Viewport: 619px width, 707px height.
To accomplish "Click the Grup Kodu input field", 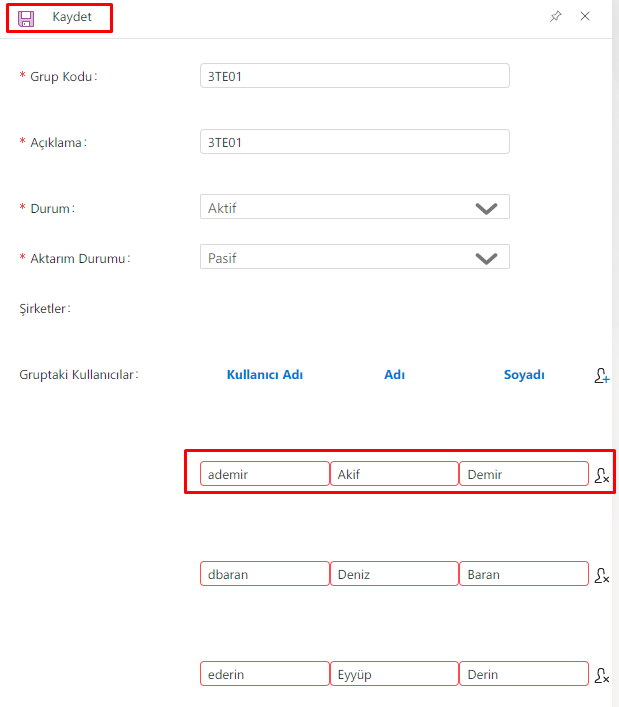I will [354, 76].
